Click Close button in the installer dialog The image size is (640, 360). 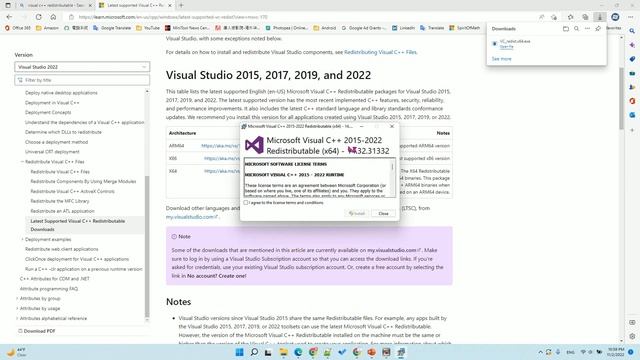tap(383, 213)
